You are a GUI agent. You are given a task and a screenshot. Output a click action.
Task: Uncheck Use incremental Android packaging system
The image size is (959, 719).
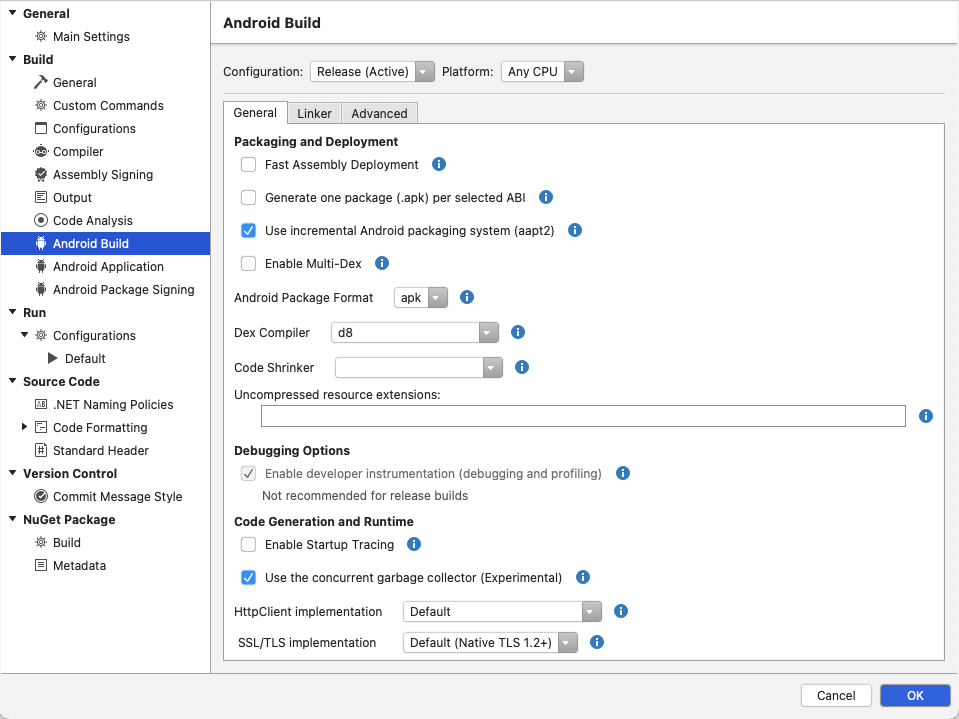[x=248, y=230]
